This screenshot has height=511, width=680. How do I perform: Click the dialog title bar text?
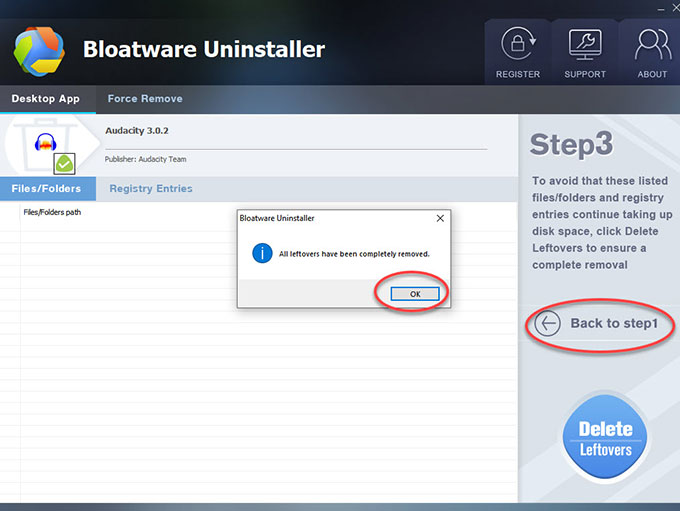click(277, 218)
